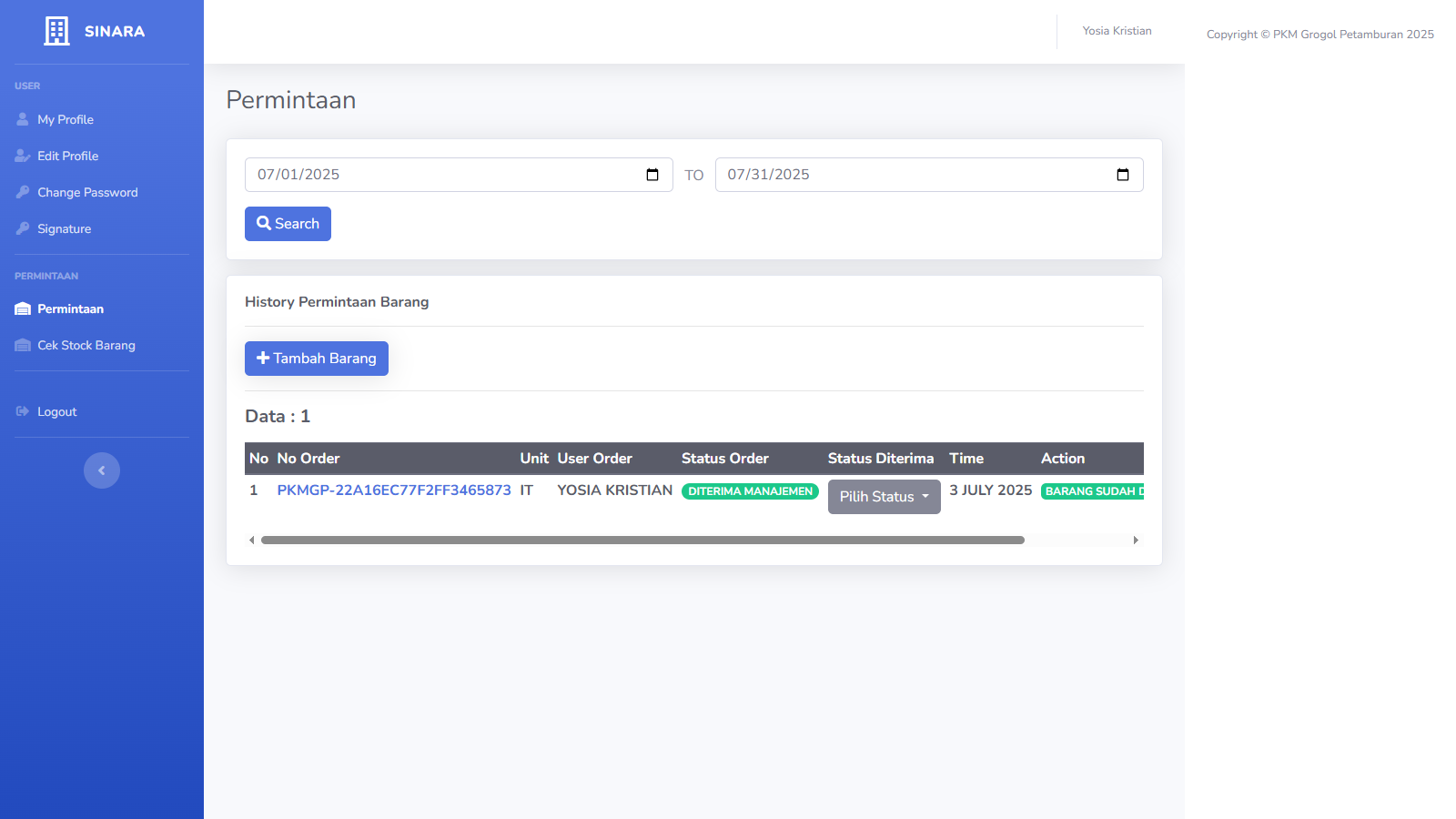
Task: Click the SINARA building logo icon
Action: pyautogui.click(x=56, y=31)
